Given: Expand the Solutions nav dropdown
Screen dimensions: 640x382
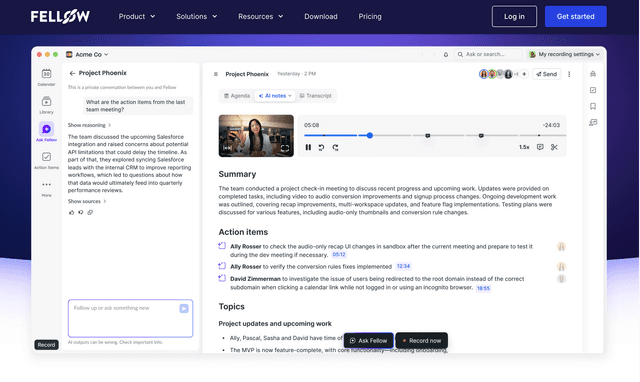Looking at the screenshot, I should pos(197,17).
